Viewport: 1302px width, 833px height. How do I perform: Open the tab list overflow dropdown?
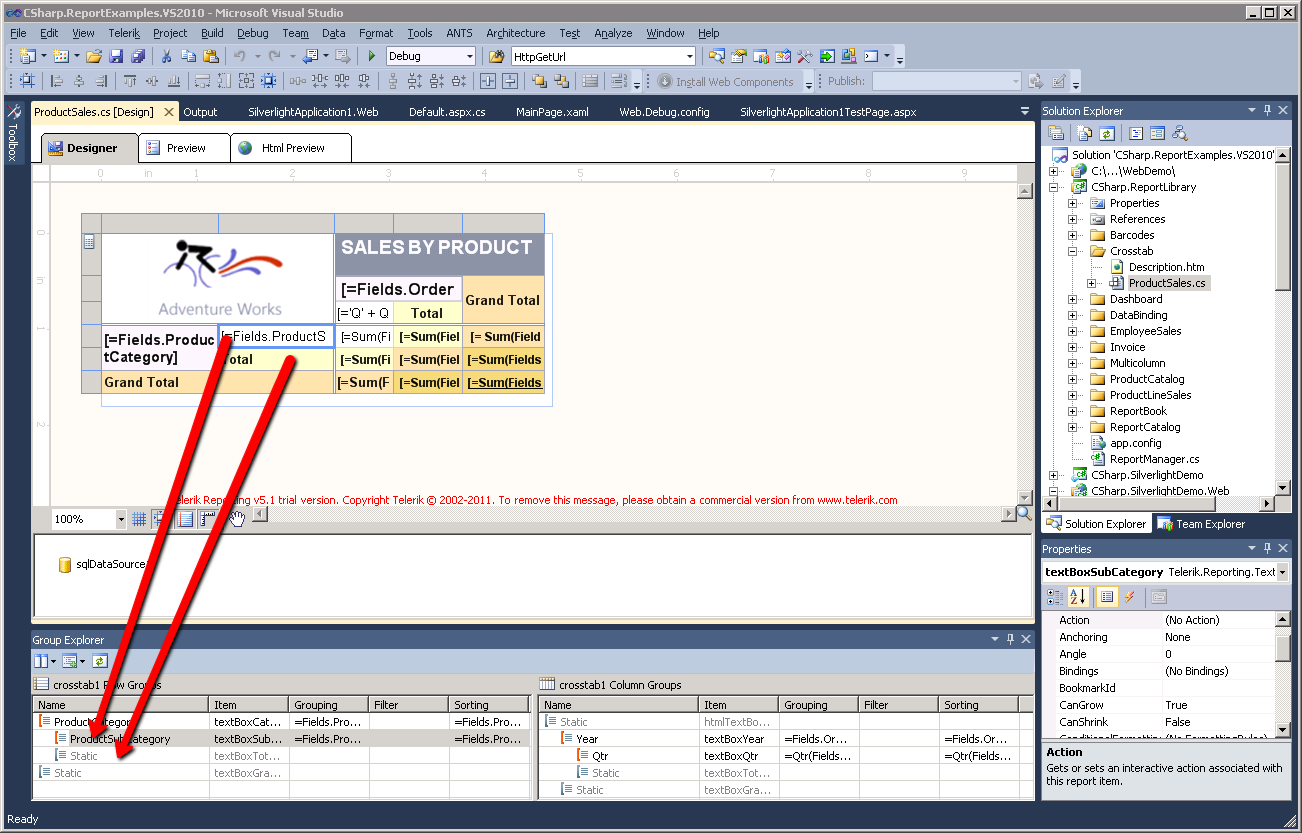click(x=1024, y=111)
